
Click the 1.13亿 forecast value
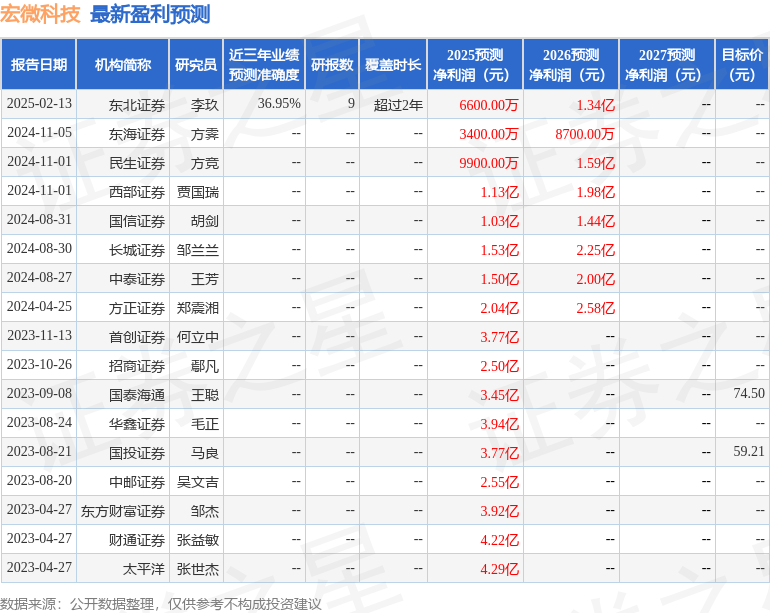click(x=499, y=192)
